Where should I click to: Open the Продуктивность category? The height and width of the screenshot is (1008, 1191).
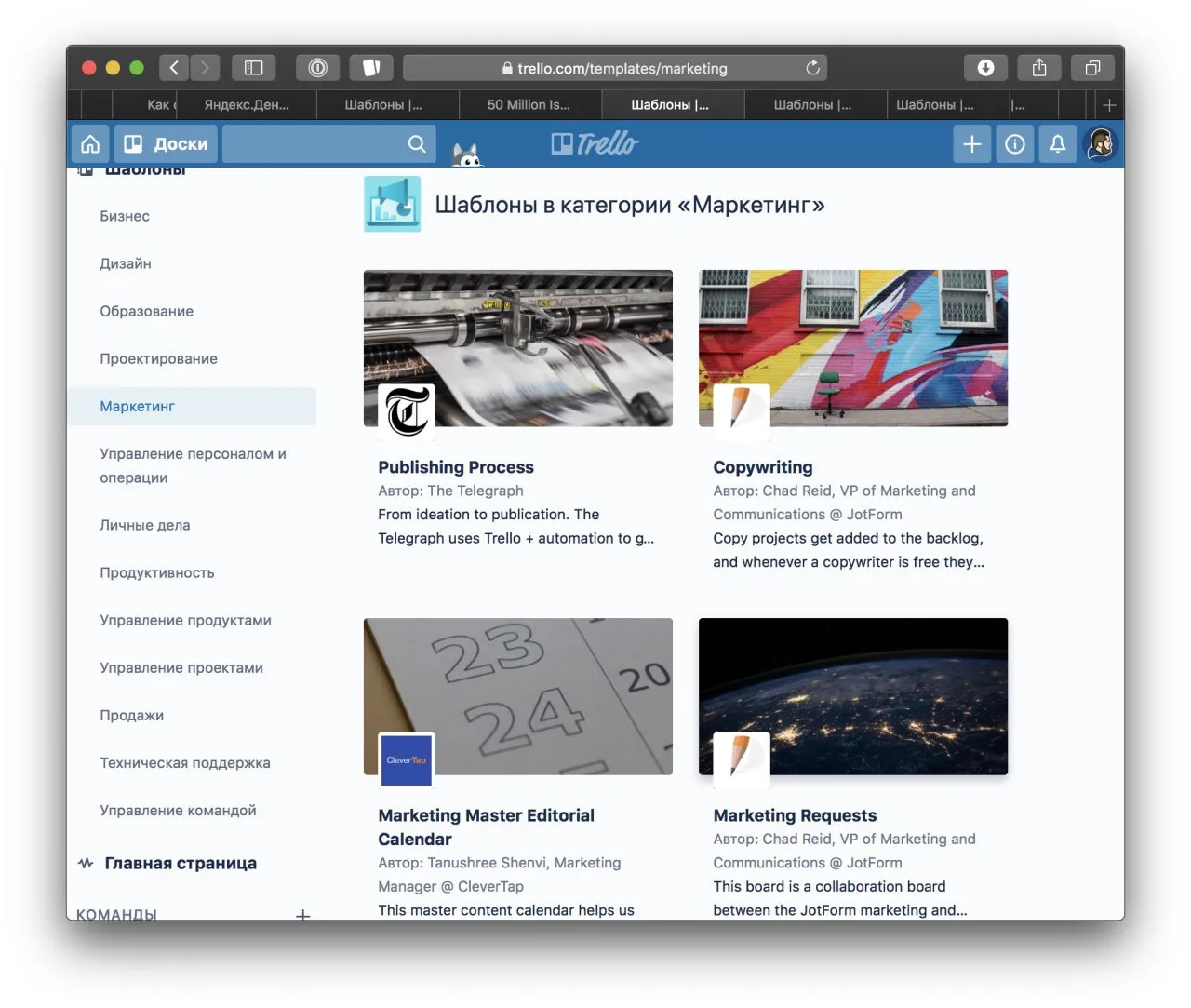[x=157, y=572]
